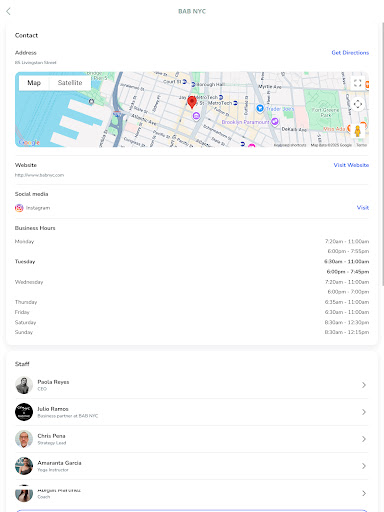Expand Paola Reyes staff profile chevron
Viewport: 384px width, 512px height.
(x=364, y=385)
